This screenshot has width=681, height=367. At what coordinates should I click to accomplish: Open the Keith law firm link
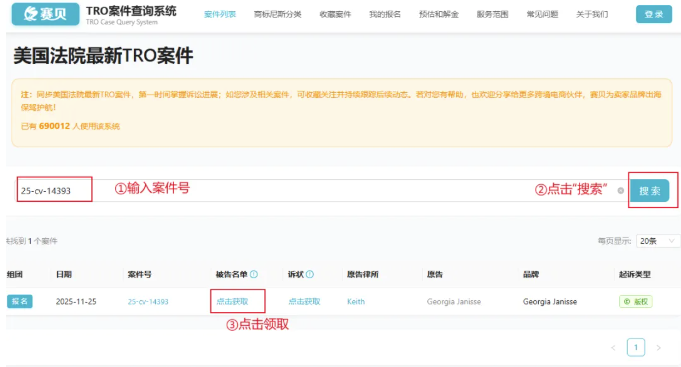coord(356,301)
